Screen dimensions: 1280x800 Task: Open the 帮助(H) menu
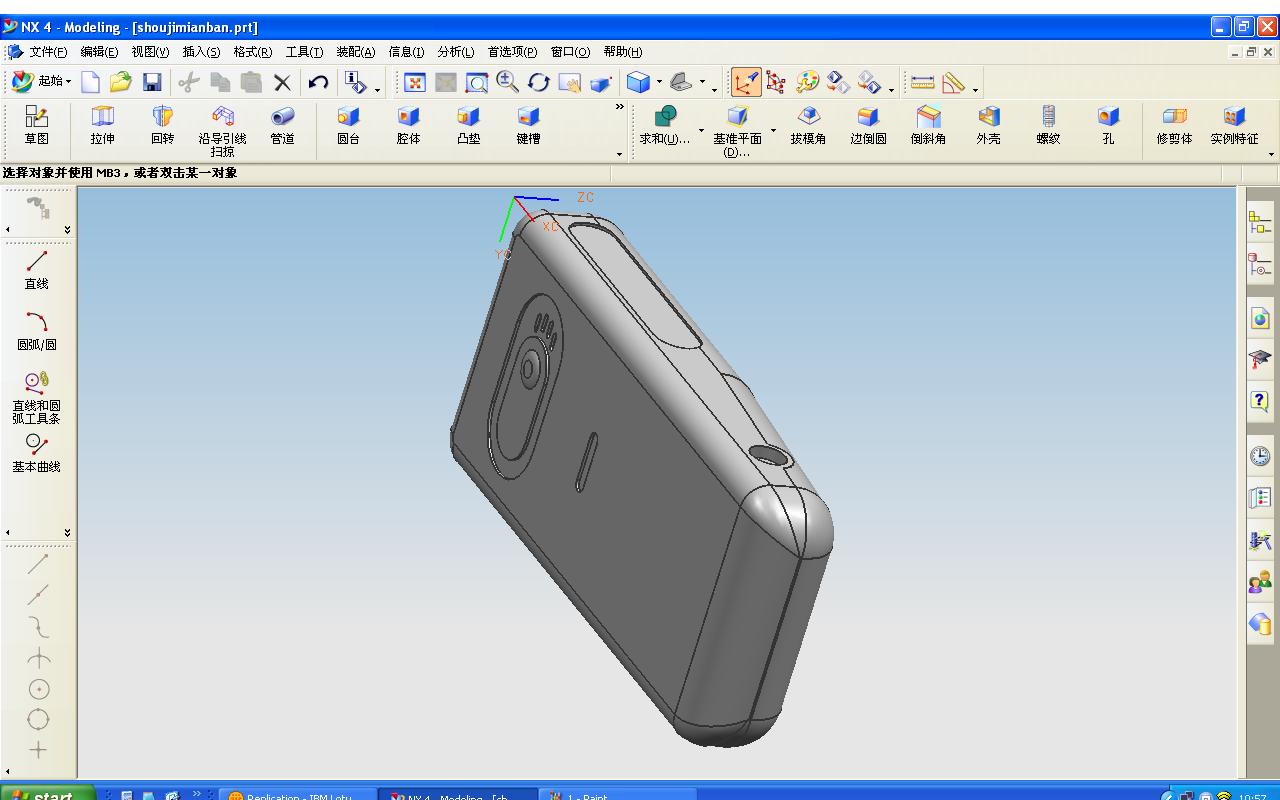tap(622, 52)
